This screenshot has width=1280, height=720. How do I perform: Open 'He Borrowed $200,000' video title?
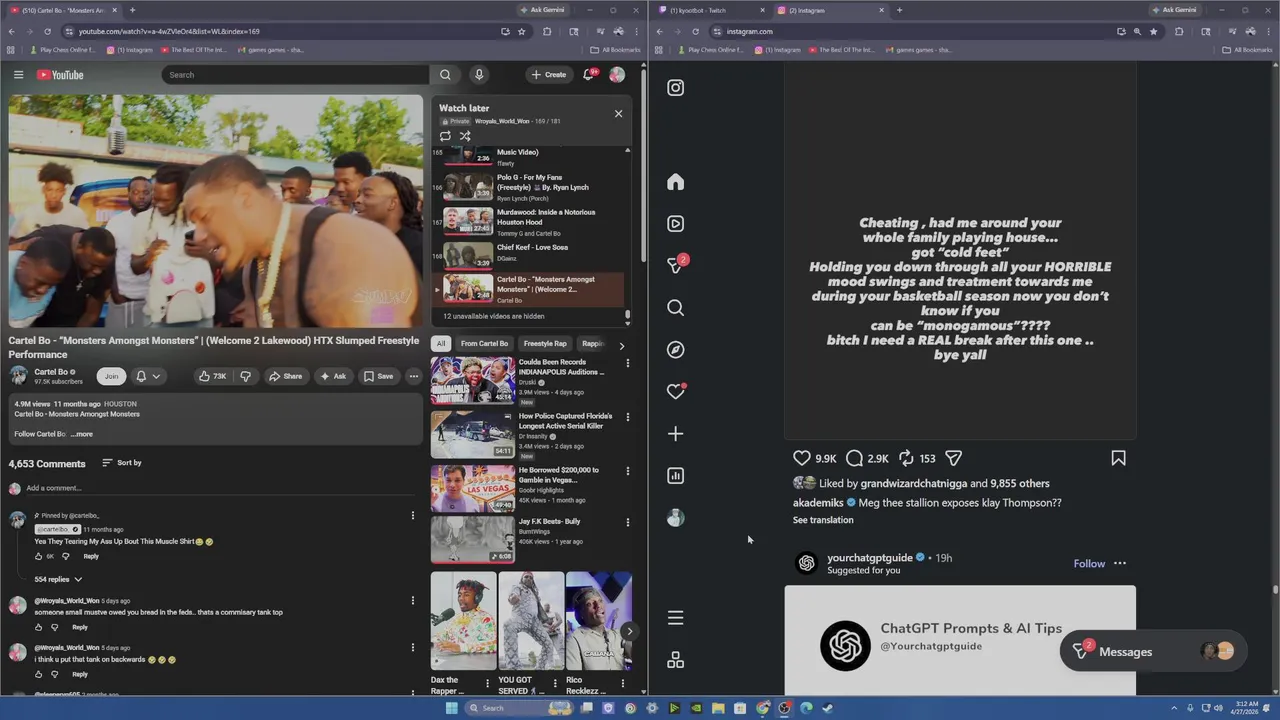(559, 475)
